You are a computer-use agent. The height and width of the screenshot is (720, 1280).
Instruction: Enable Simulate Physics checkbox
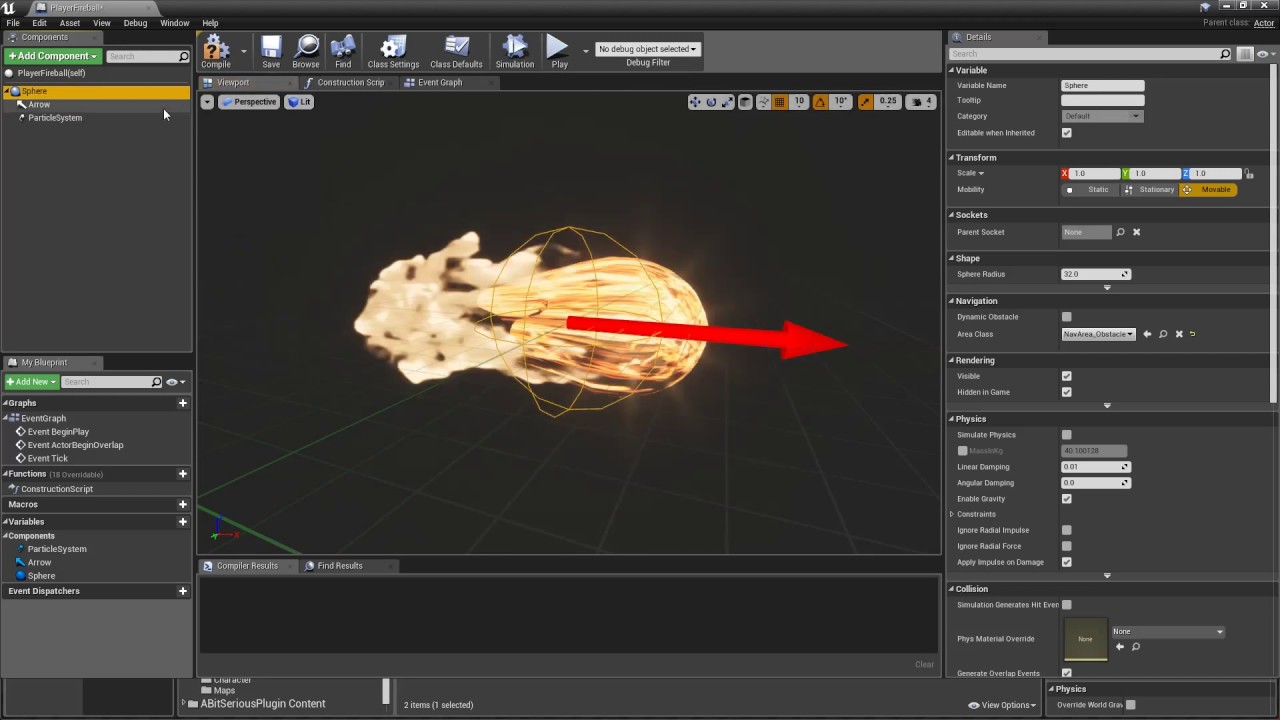(x=1067, y=435)
